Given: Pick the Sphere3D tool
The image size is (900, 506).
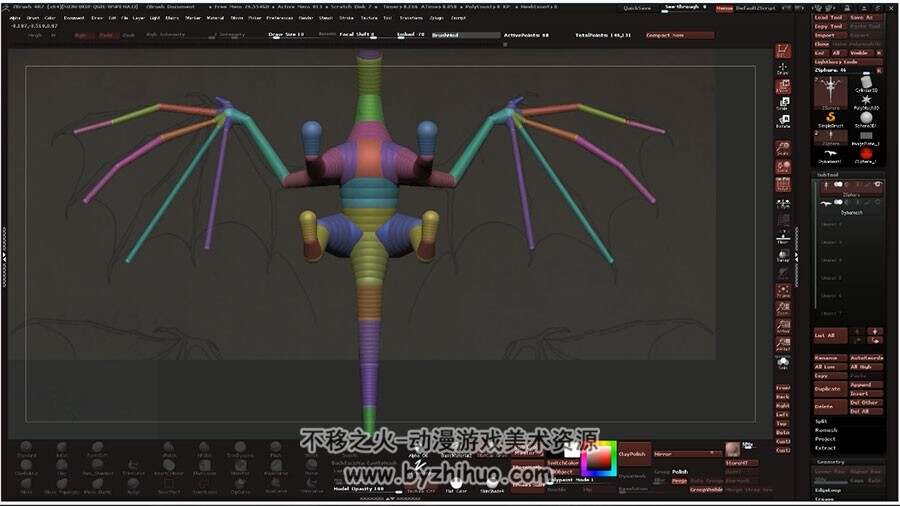Looking at the screenshot, I should [866, 119].
